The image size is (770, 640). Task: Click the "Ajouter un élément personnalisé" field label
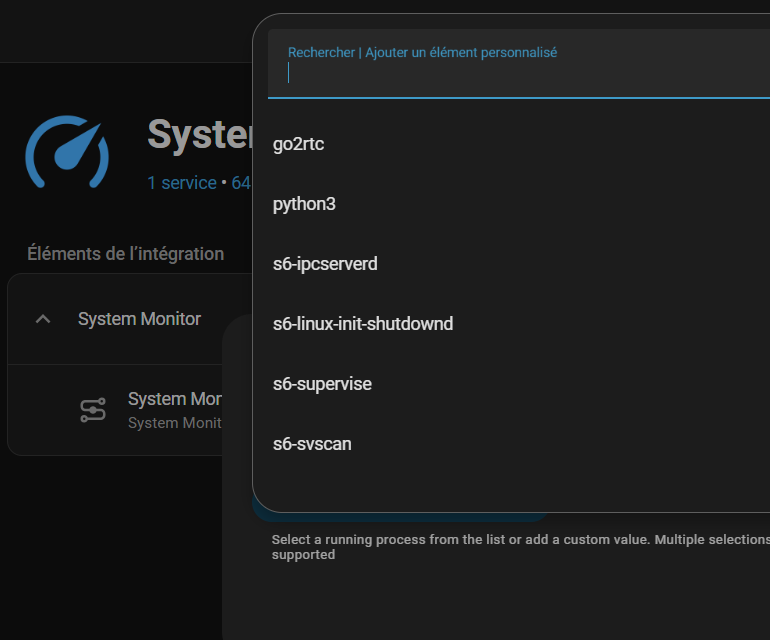(461, 52)
